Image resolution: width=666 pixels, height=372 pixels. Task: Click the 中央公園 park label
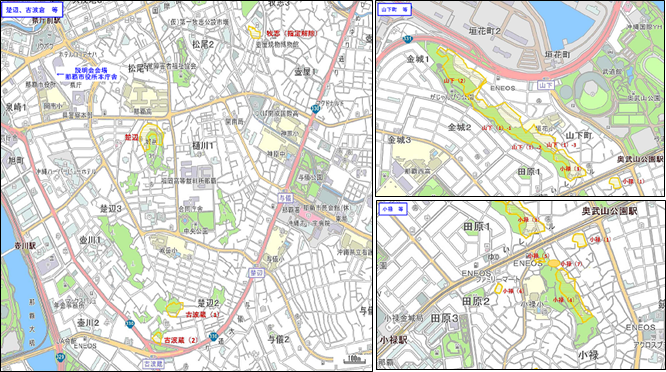(x=196, y=232)
